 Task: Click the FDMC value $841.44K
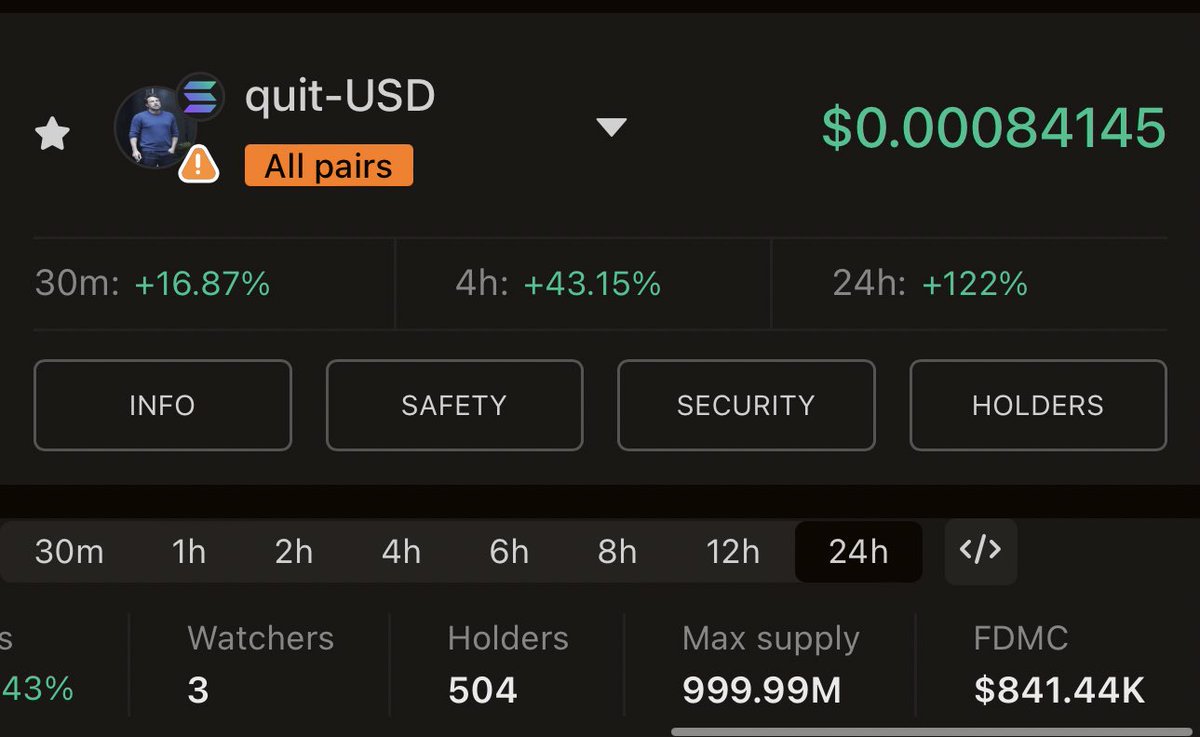tap(1059, 690)
